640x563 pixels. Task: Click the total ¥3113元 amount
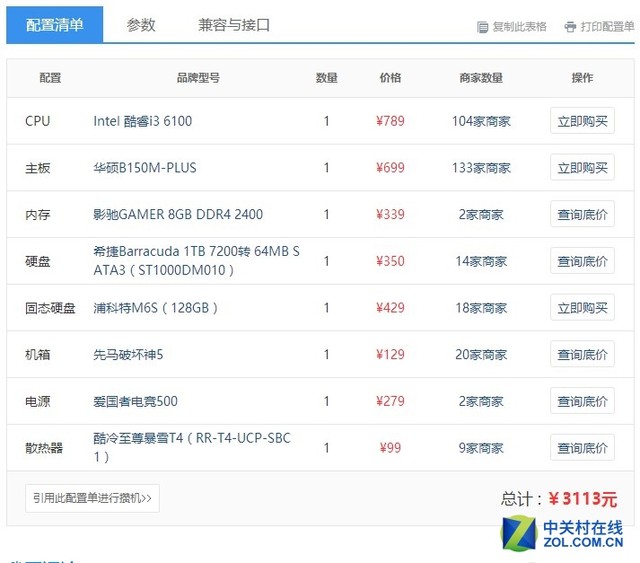(583, 498)
